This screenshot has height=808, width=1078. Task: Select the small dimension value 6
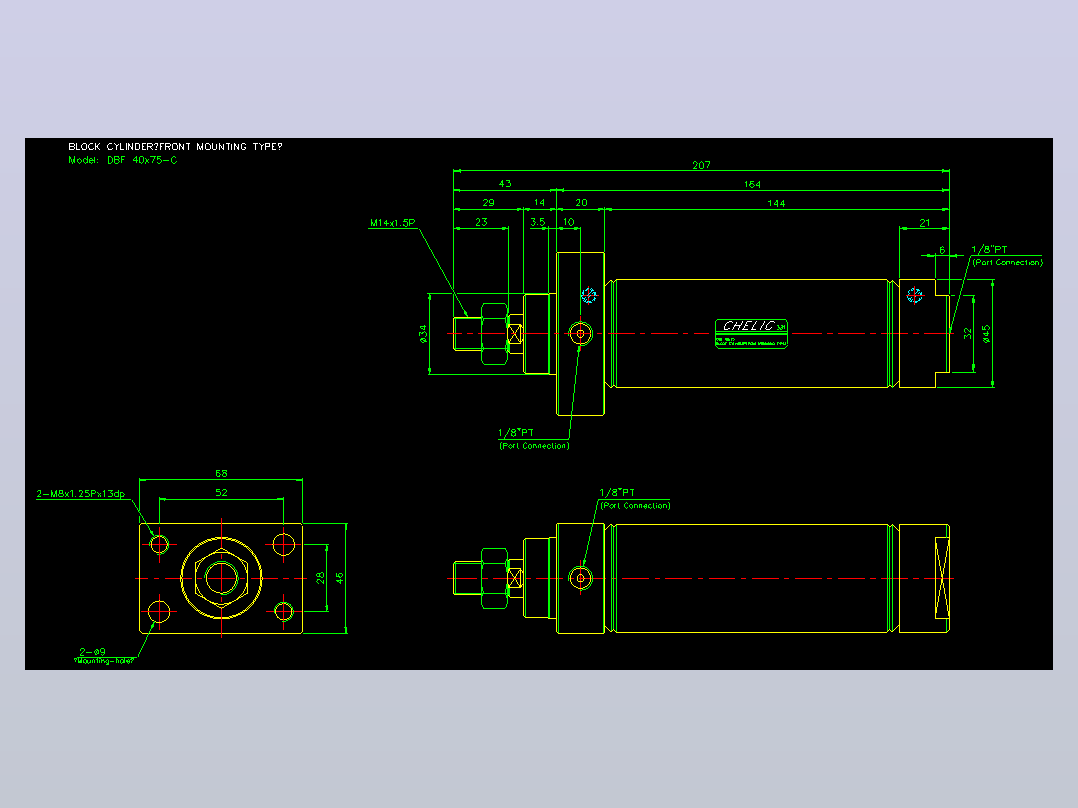point(942,250)
